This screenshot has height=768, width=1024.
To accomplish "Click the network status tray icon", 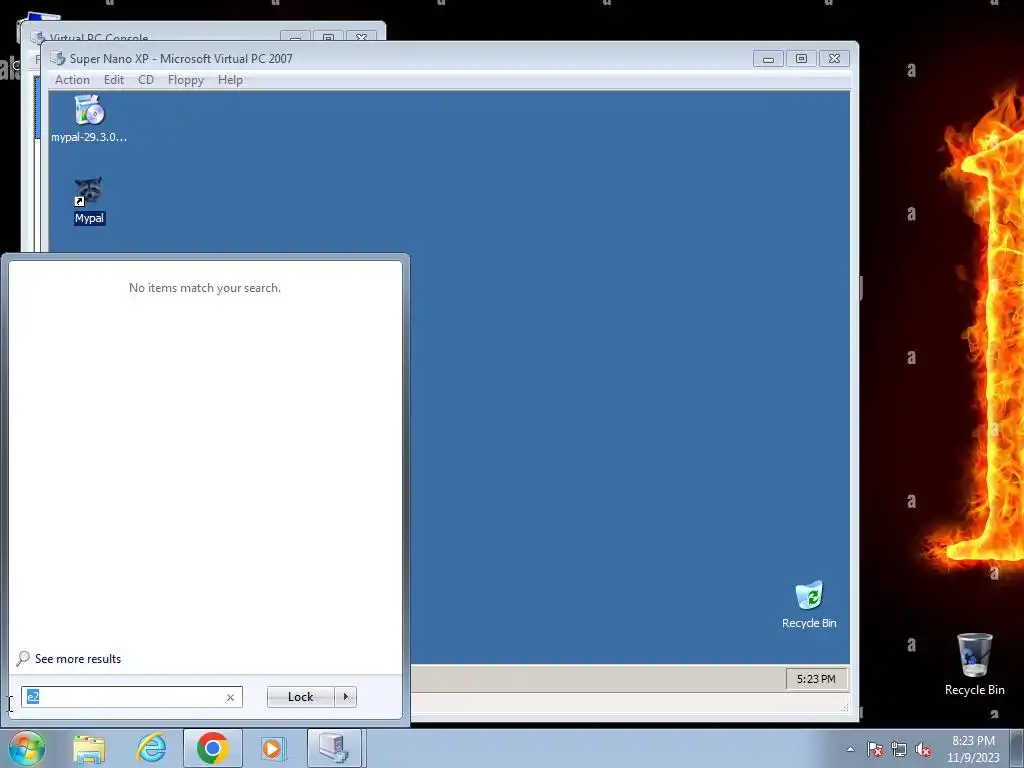I will (x=899, y=749).
